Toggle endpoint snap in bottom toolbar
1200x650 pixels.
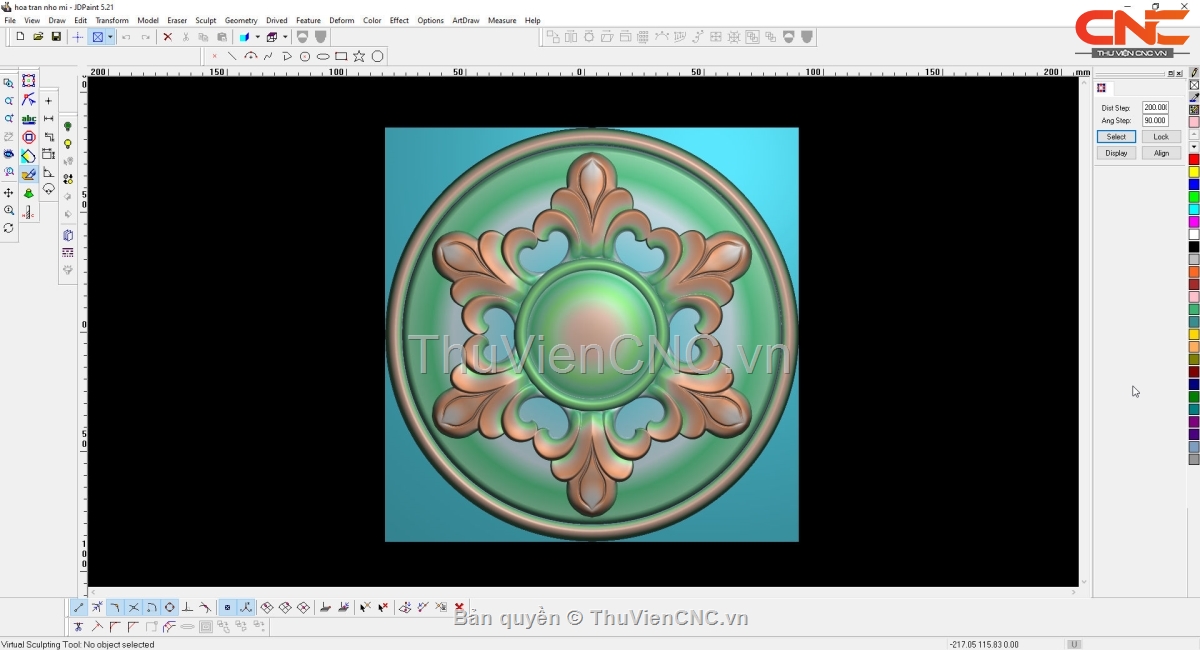[x=78, y=607]
